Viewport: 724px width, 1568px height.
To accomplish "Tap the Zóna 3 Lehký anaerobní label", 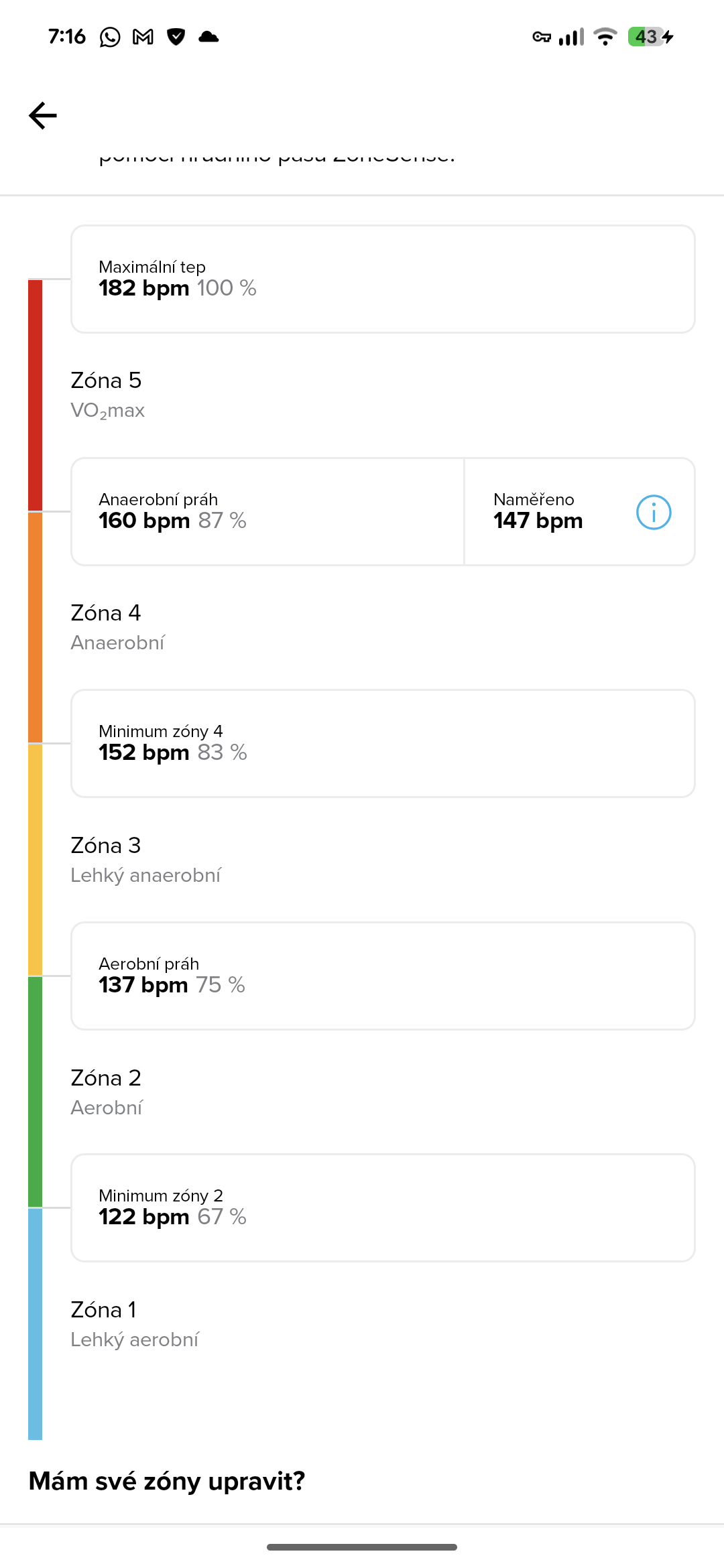I will (x=145, y=860).
